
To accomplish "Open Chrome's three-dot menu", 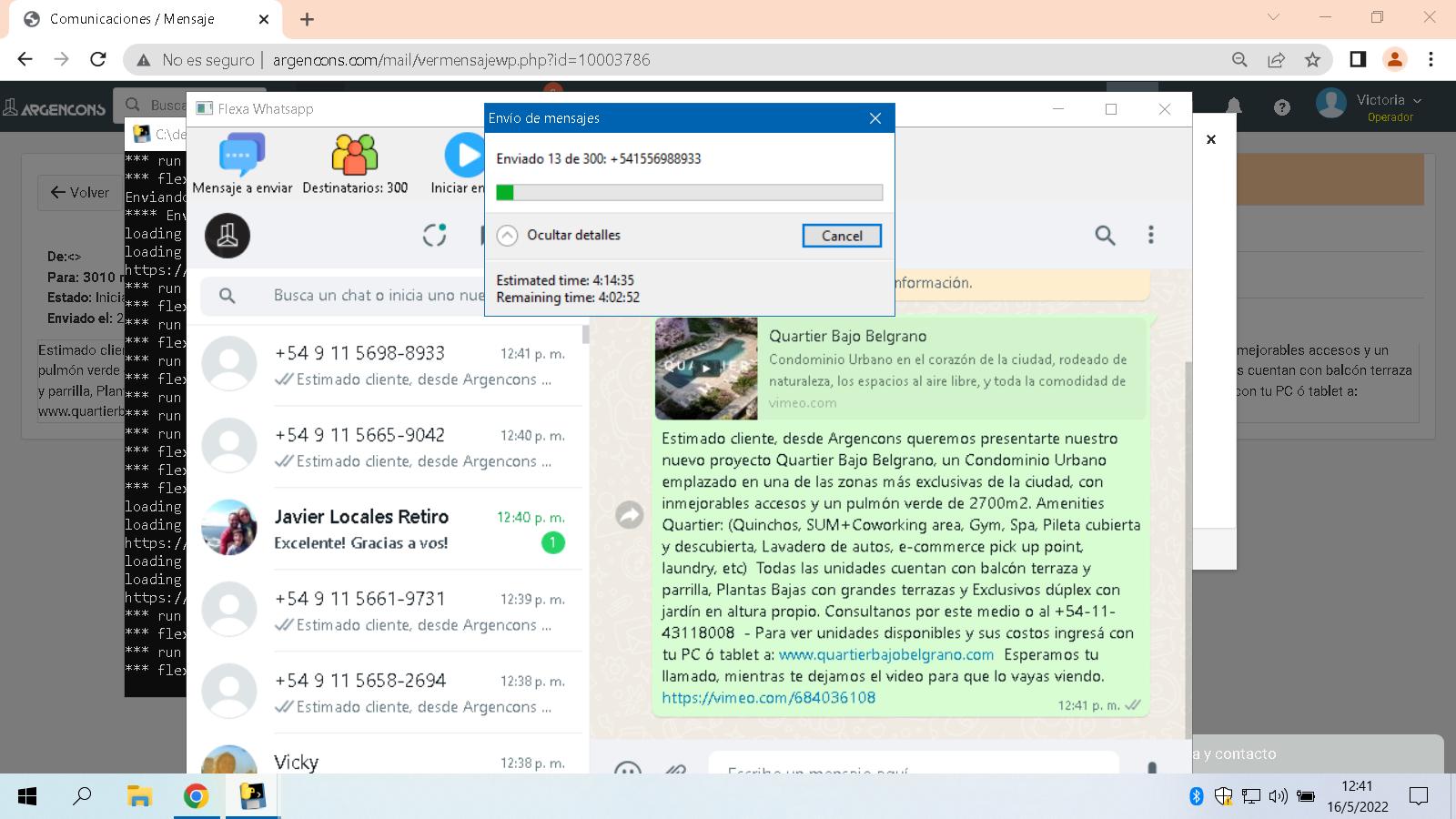I will click(x=1431, y=59).
